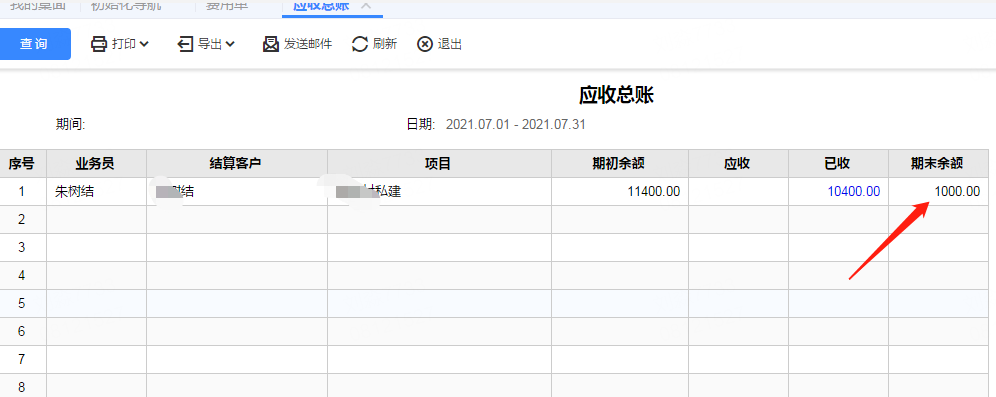The image size is (996, 397).
Task: Select the 已收 column header
Action: click(x=838, y=164)
